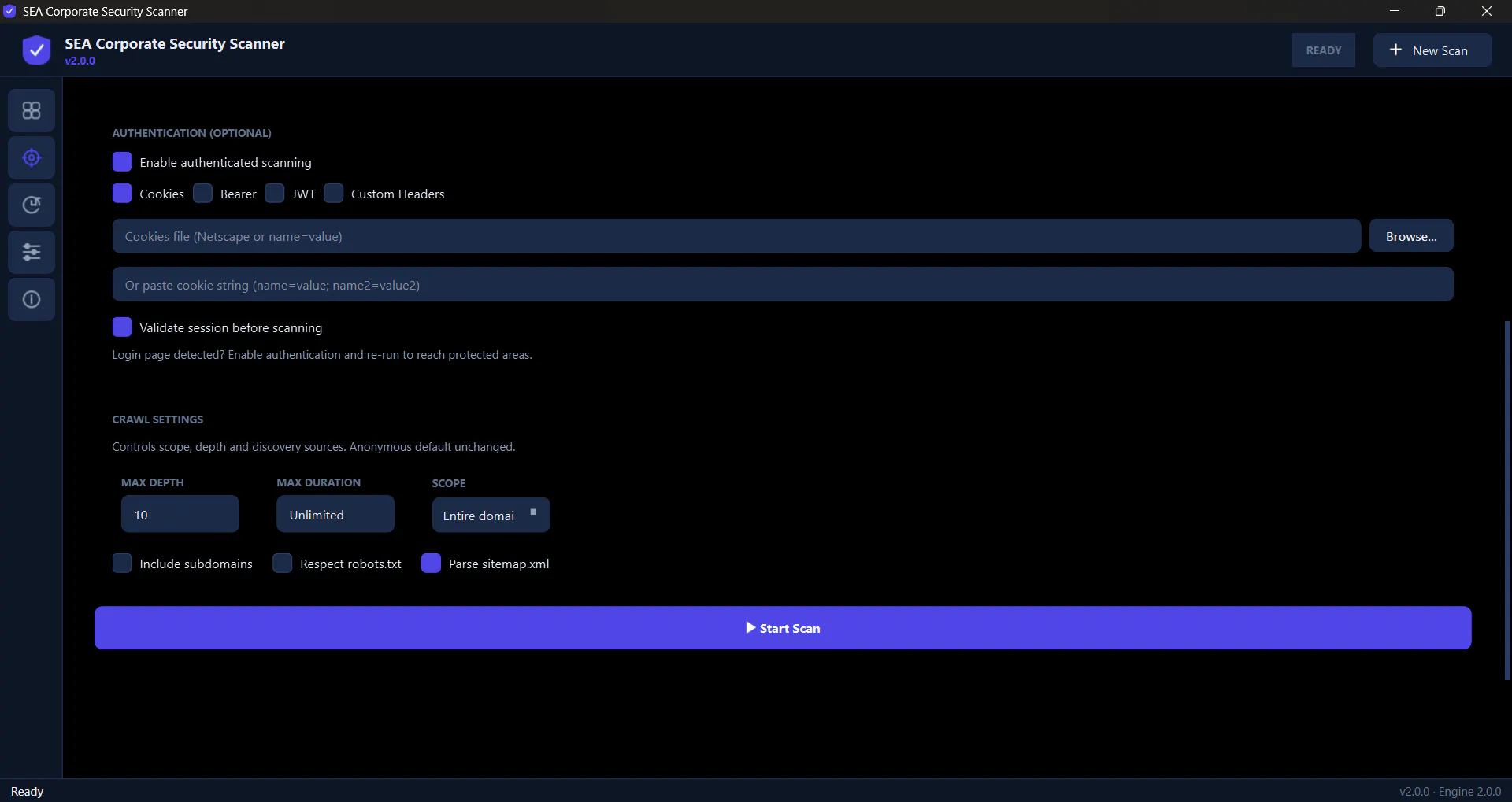This screenshot has height=802, width=1512.
Task: Open the settings sliders sidebar icon
Action: pos(31,252)
